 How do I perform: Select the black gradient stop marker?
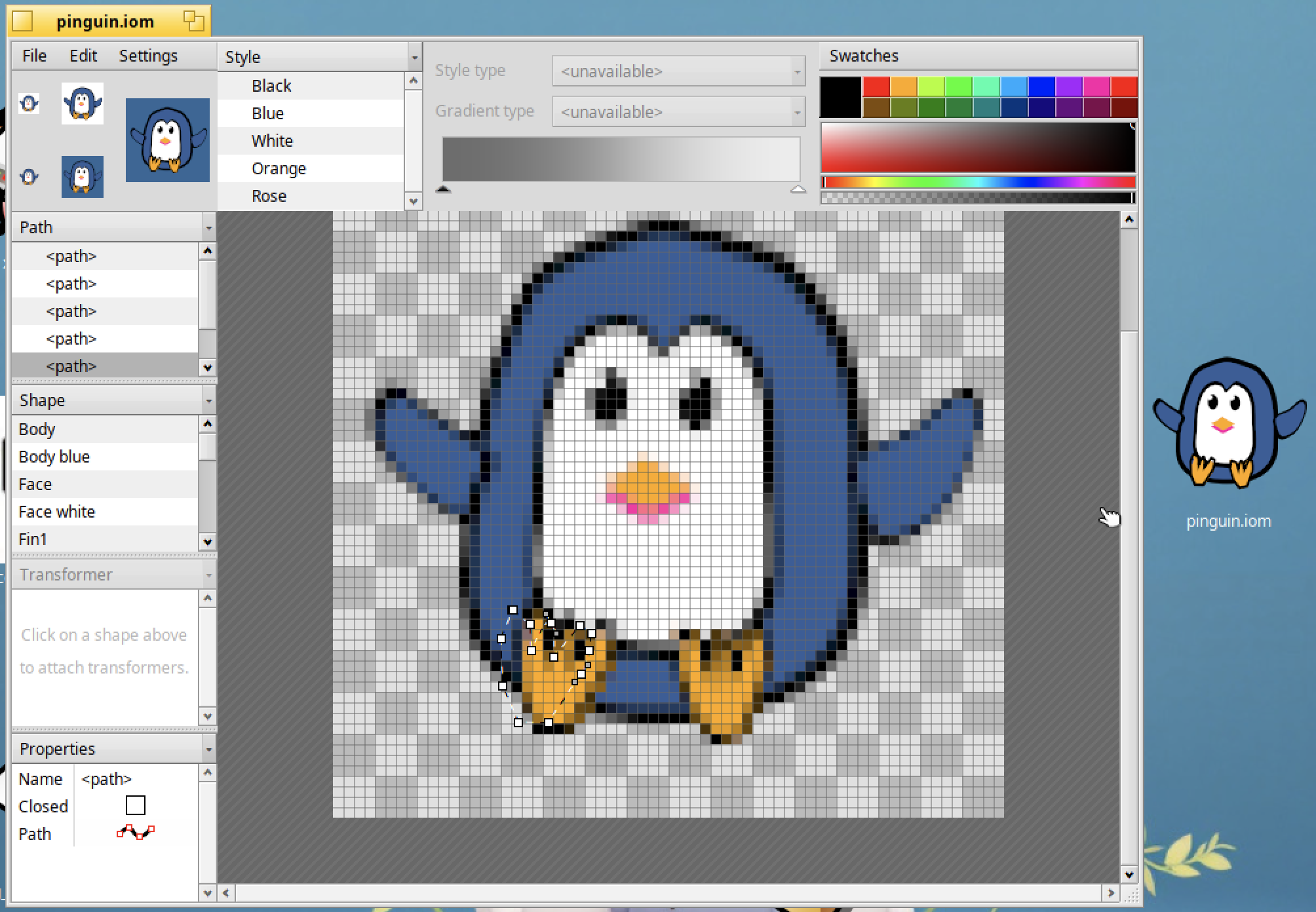444,189
